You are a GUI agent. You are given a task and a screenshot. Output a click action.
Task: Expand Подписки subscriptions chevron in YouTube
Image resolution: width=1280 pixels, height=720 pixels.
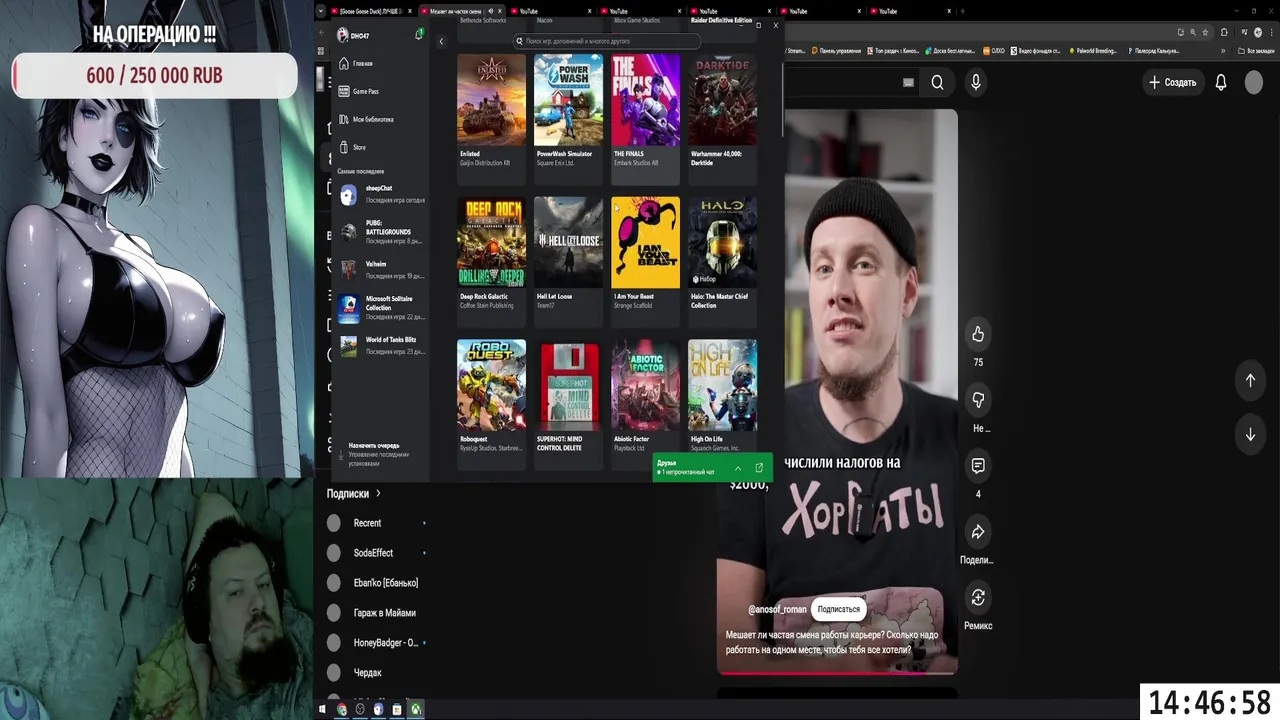[x=378, y=493]
